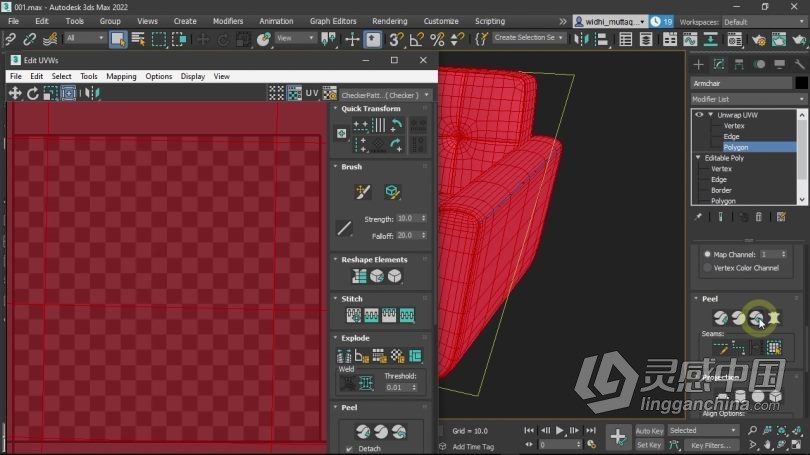Click the widhi_muttaq sign-in account button
This screenshot has height=455, width=810.
coord(610,22)
